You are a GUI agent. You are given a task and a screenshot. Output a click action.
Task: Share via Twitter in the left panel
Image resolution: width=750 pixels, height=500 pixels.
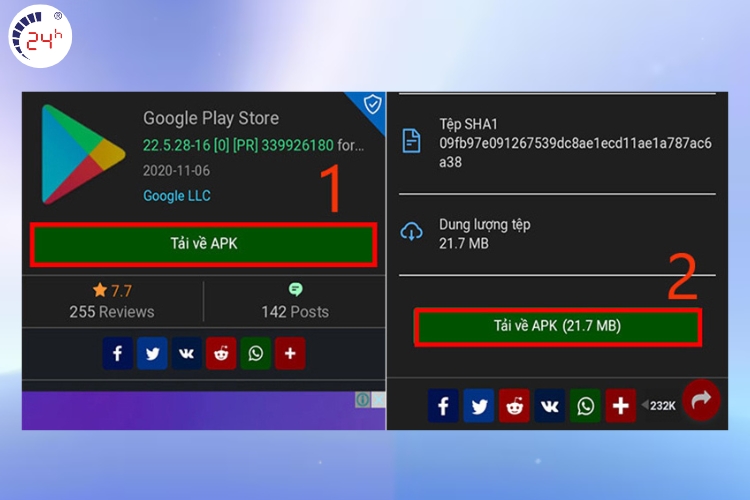(x=152, y=353)
